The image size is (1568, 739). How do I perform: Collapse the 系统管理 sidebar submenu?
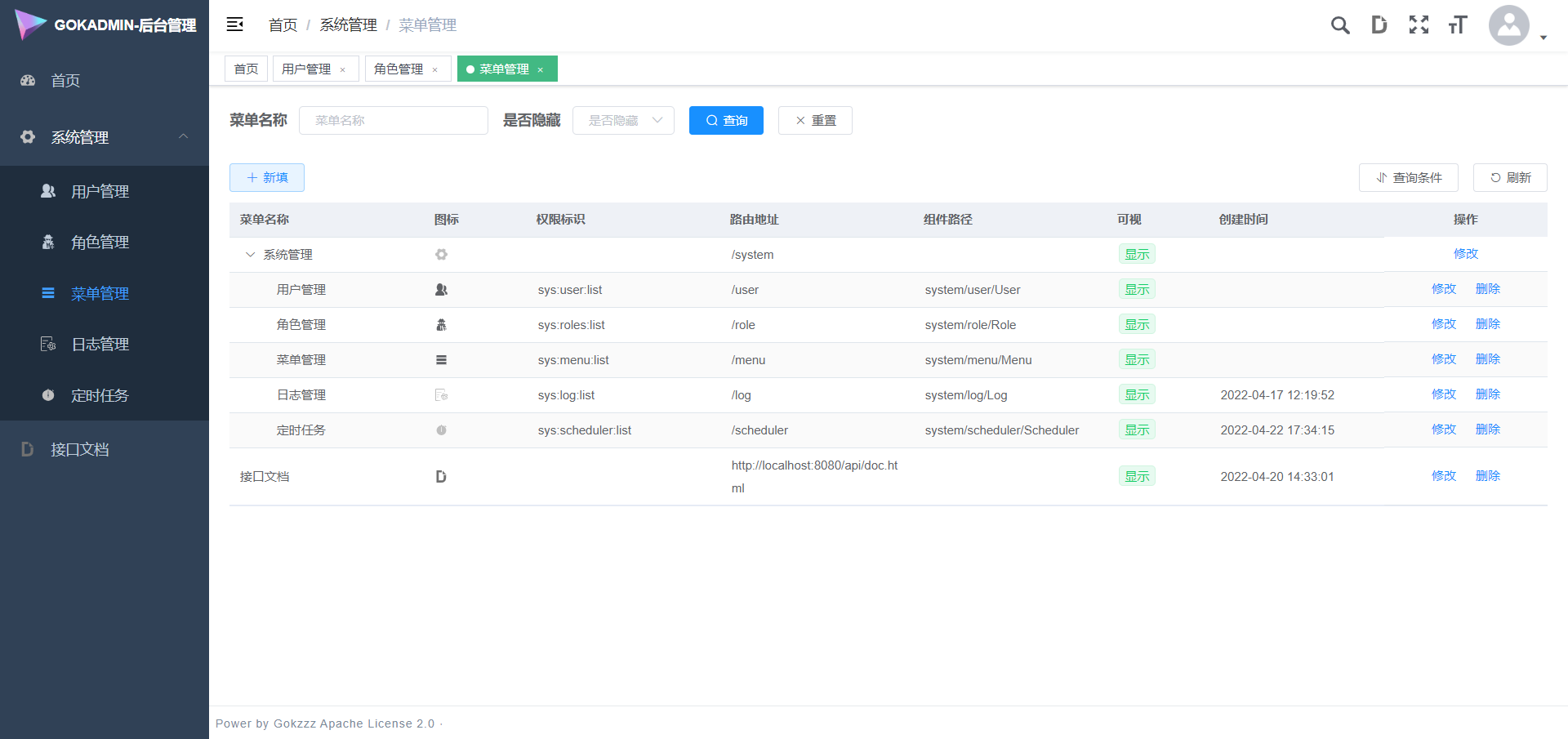(183, 137)
